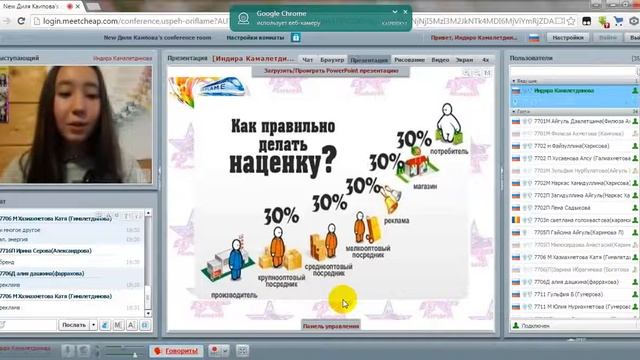Select user 7701М Айгуль Давлетшина
Viewport: 640px width, 360px height.
pyautogui.click(x=574, y=121)
